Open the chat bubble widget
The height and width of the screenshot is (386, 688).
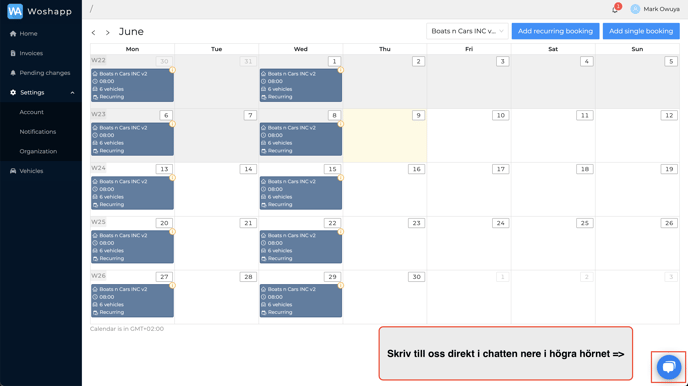click(x=669, y=367)
